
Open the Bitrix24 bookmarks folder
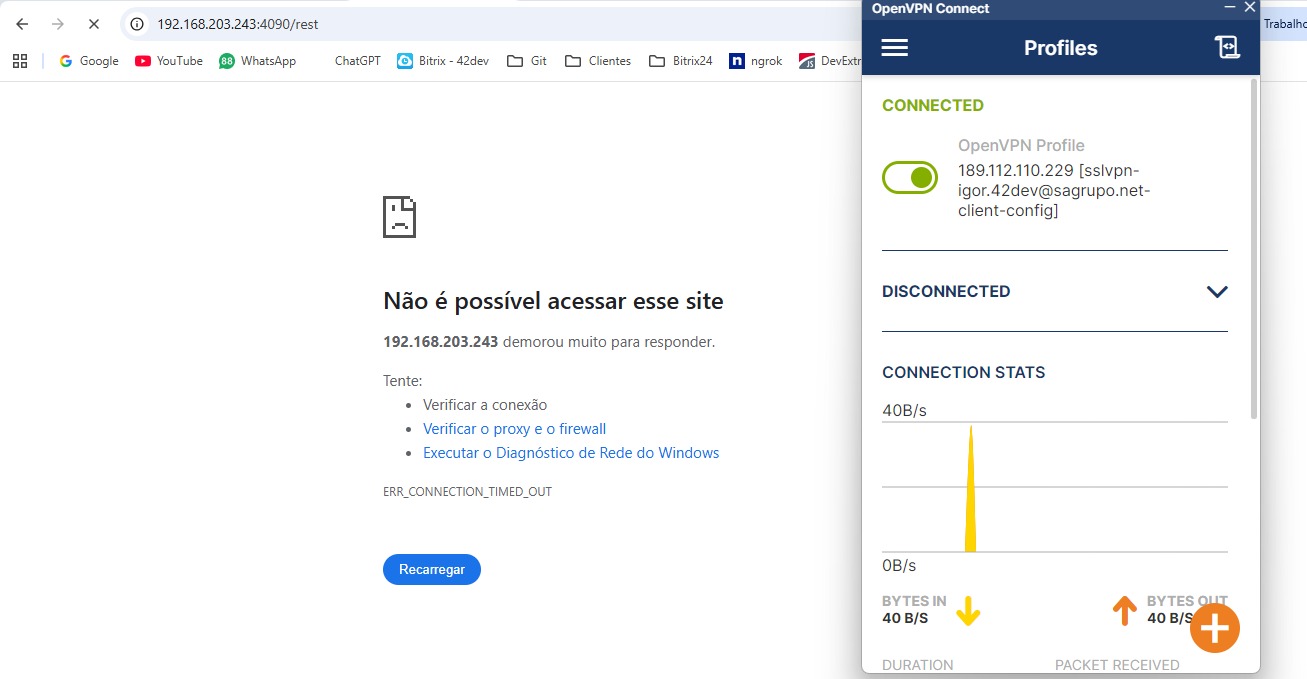tap(681, 61)
